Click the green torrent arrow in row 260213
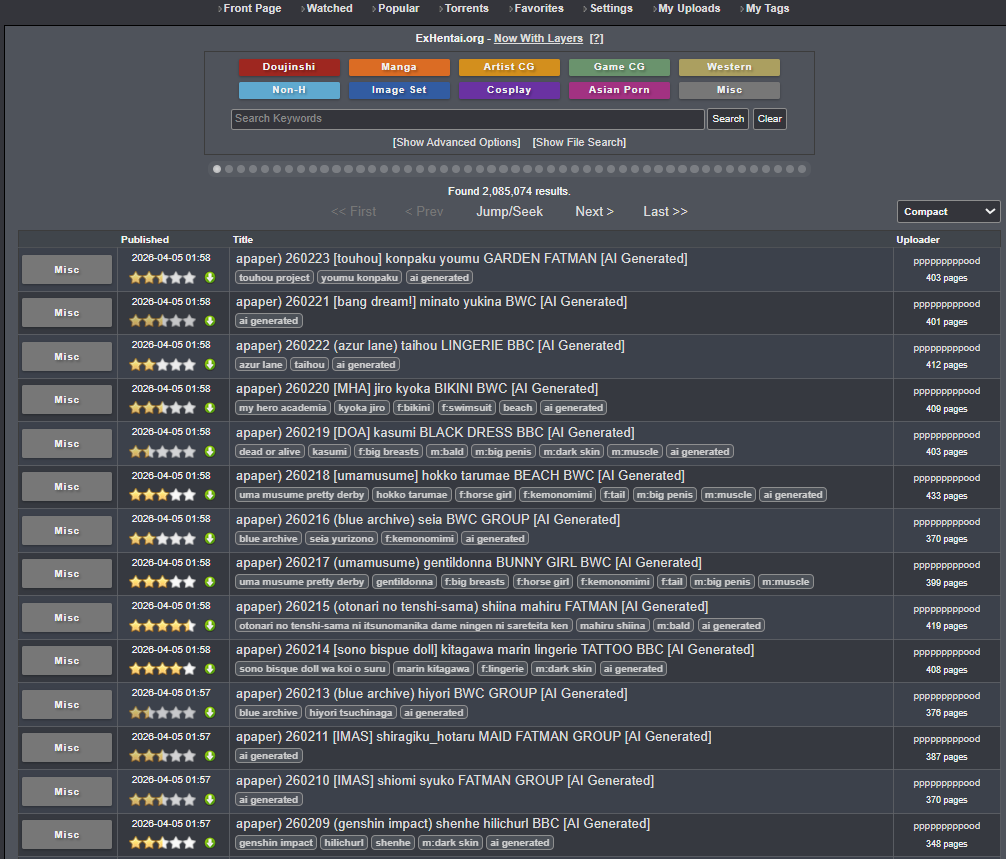The width and height of the screenshot is (1006, 859). 210,712
